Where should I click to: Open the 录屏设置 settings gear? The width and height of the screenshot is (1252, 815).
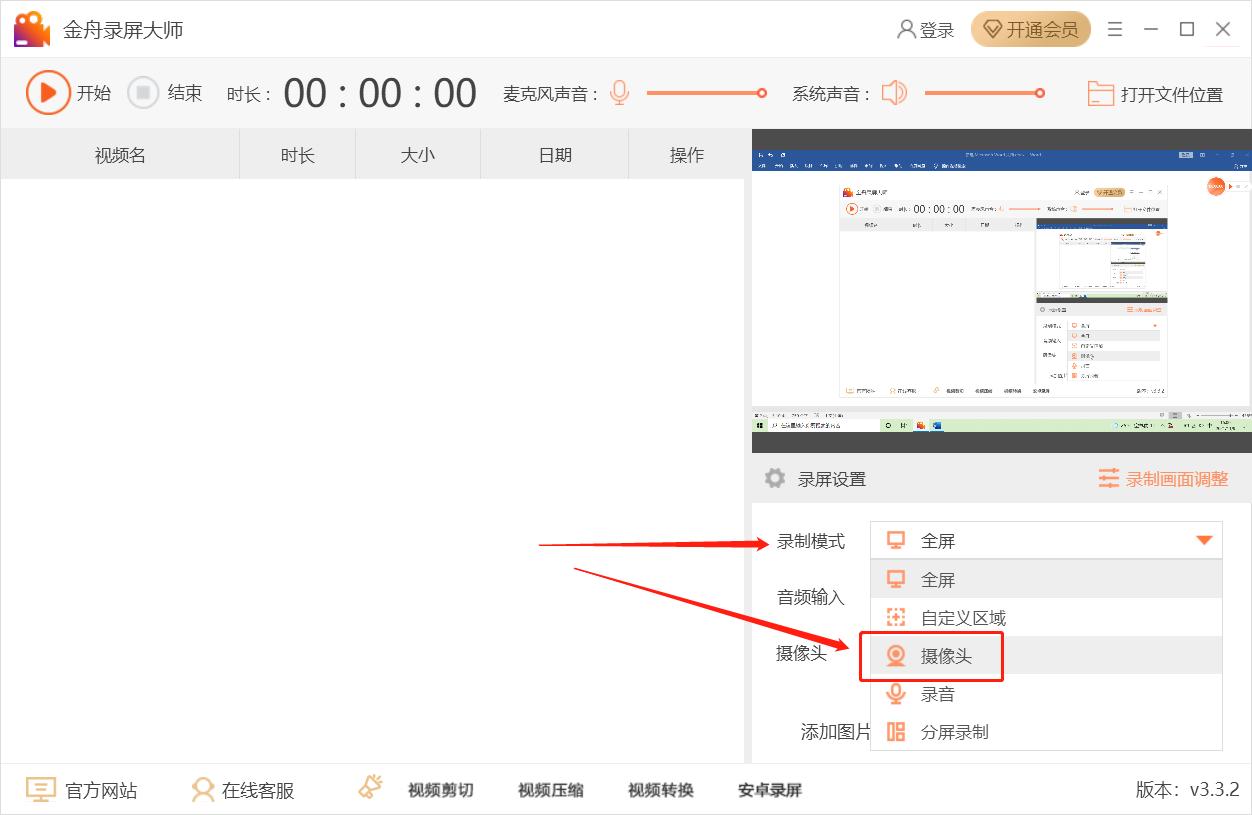pyautogui.click(x=775, y=478)
